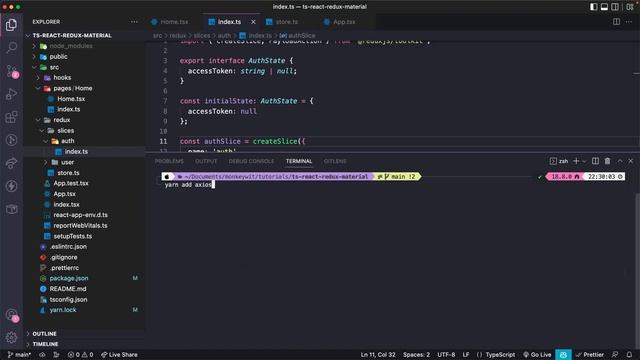Split the terminal pane
This screenshot has width=640, height=360.
(x=595, y=161)
